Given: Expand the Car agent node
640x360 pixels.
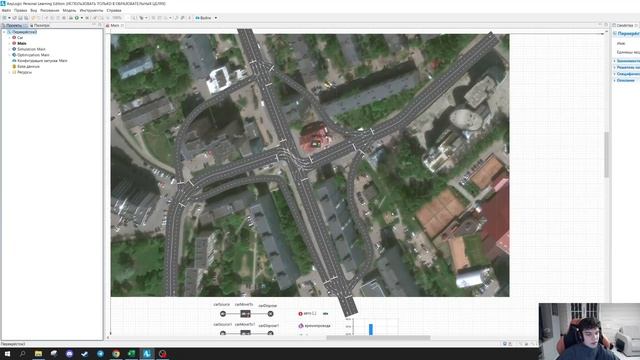Looking at the screenshot, I should pyautogui.click(x=9, y=38).
